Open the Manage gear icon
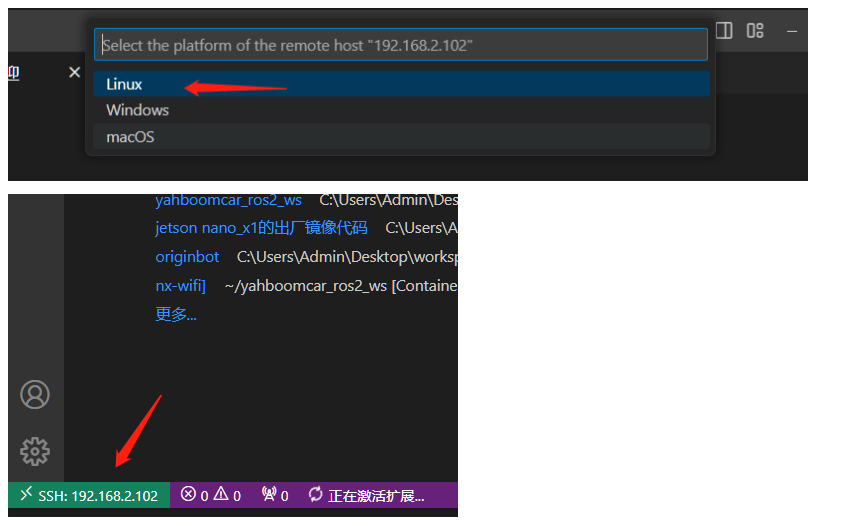The height and width of the screenshot is (526, 853). [x=35, y=451]
